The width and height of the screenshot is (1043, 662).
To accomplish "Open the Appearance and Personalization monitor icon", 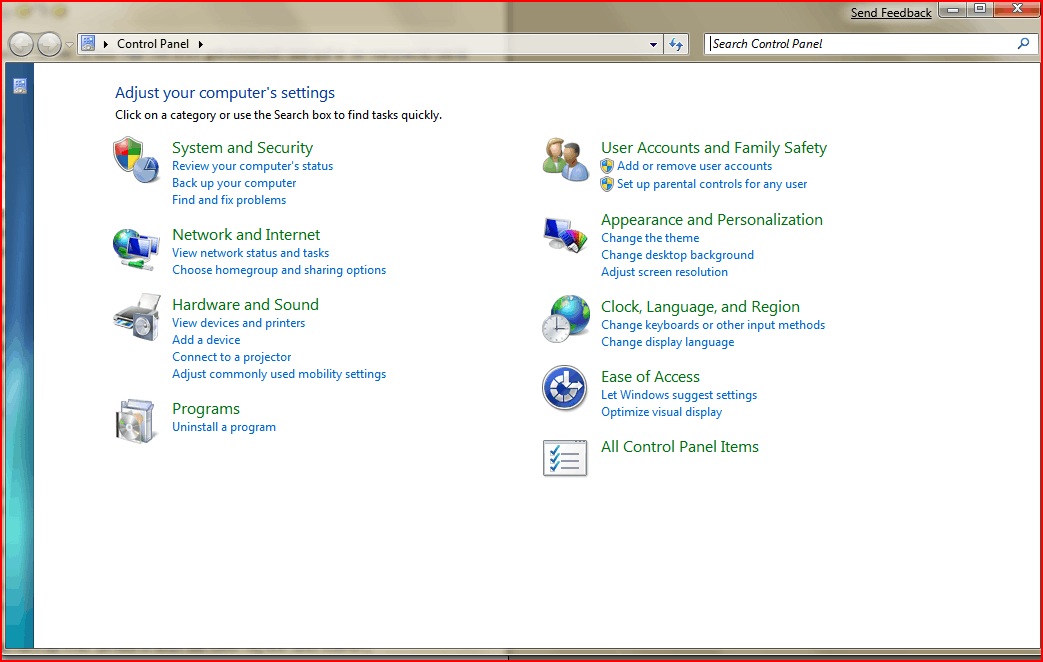I will click(x=565, y=236).
